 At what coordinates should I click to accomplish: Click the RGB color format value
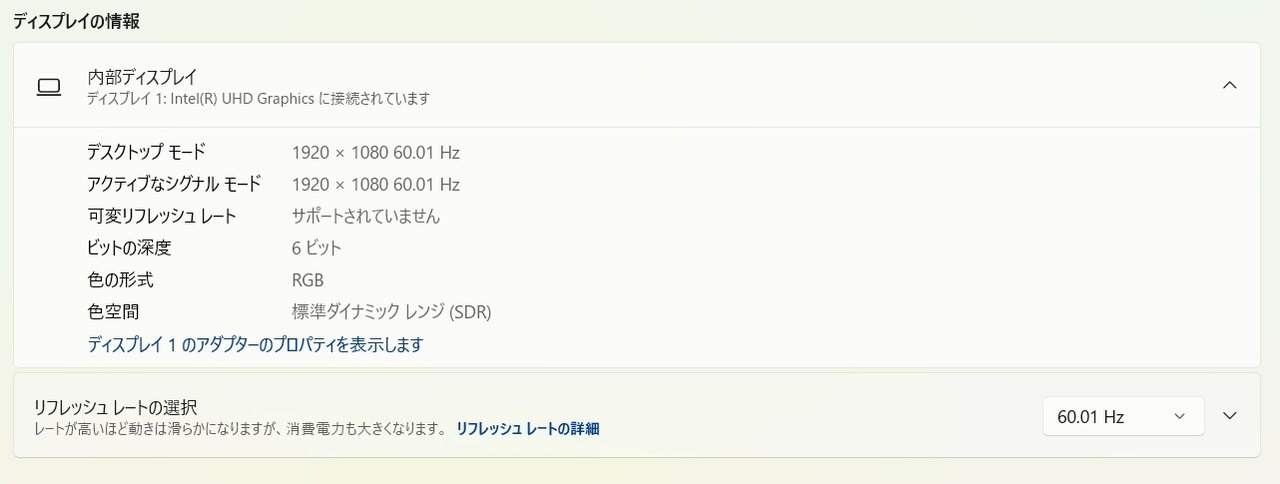click(307, 281)
